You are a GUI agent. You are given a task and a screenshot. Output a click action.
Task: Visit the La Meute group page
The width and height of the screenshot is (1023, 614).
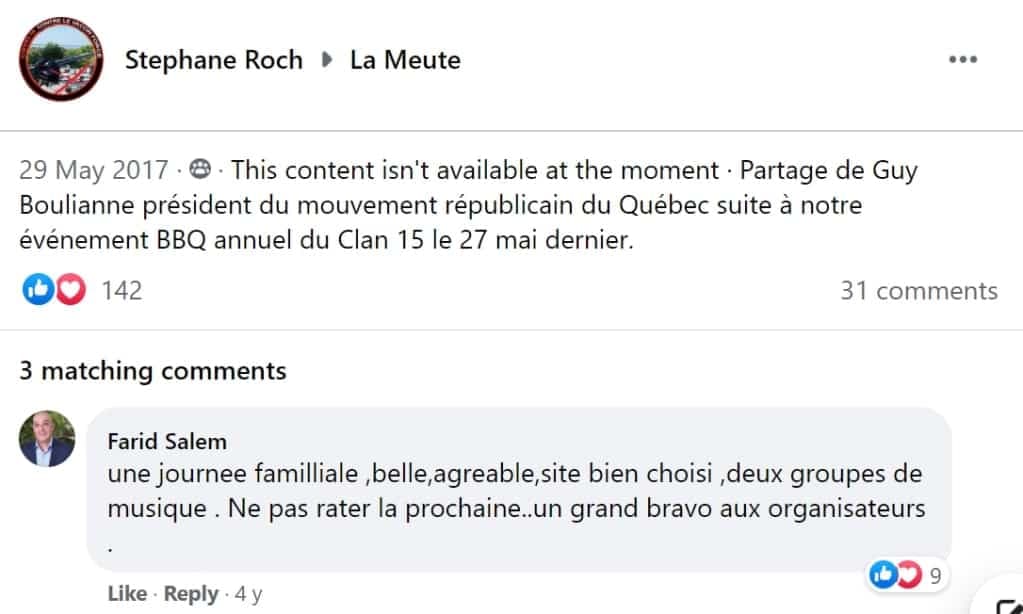coord(404,60)
